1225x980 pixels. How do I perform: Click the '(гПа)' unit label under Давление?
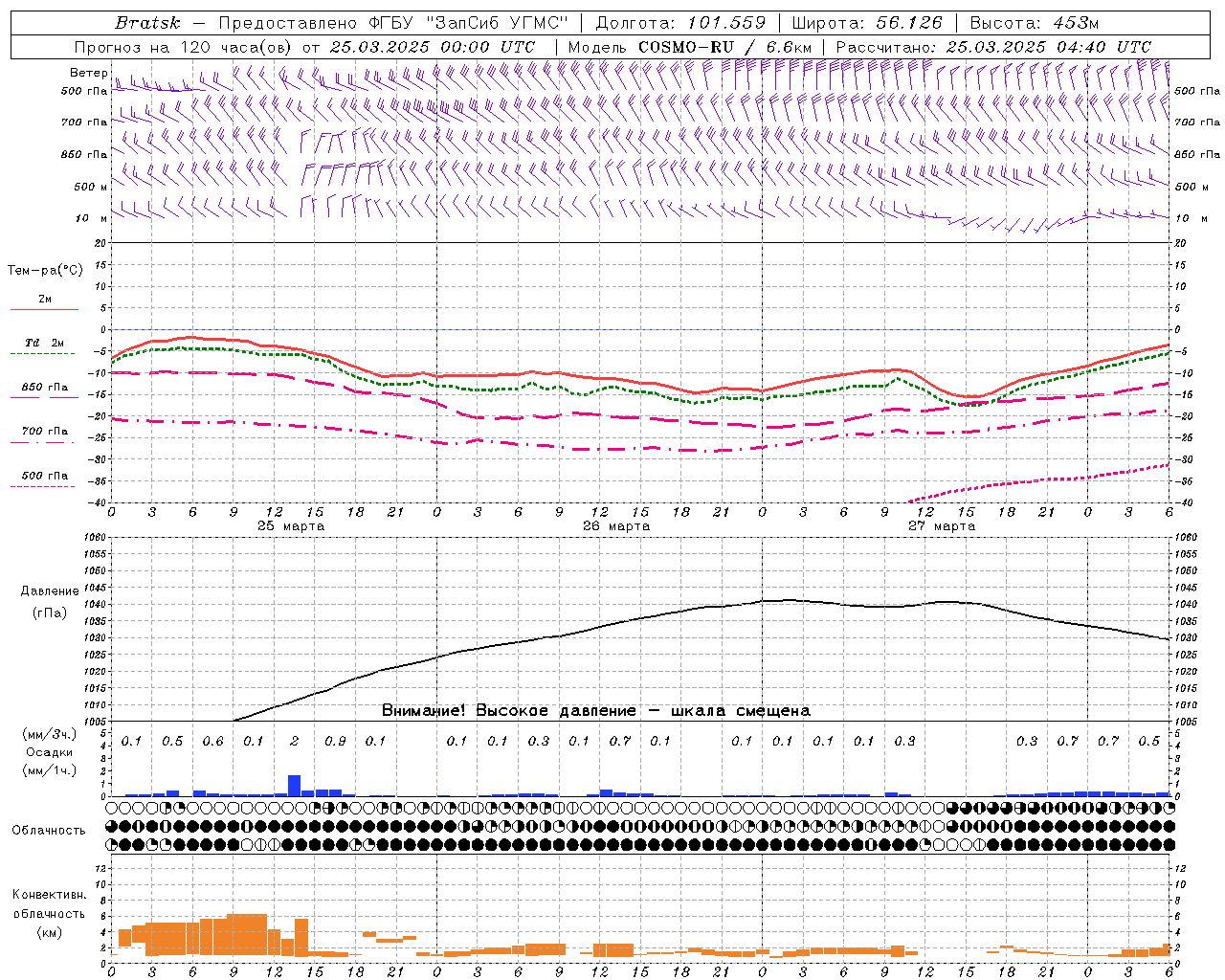pyautogui.click(x=50, y=613)
